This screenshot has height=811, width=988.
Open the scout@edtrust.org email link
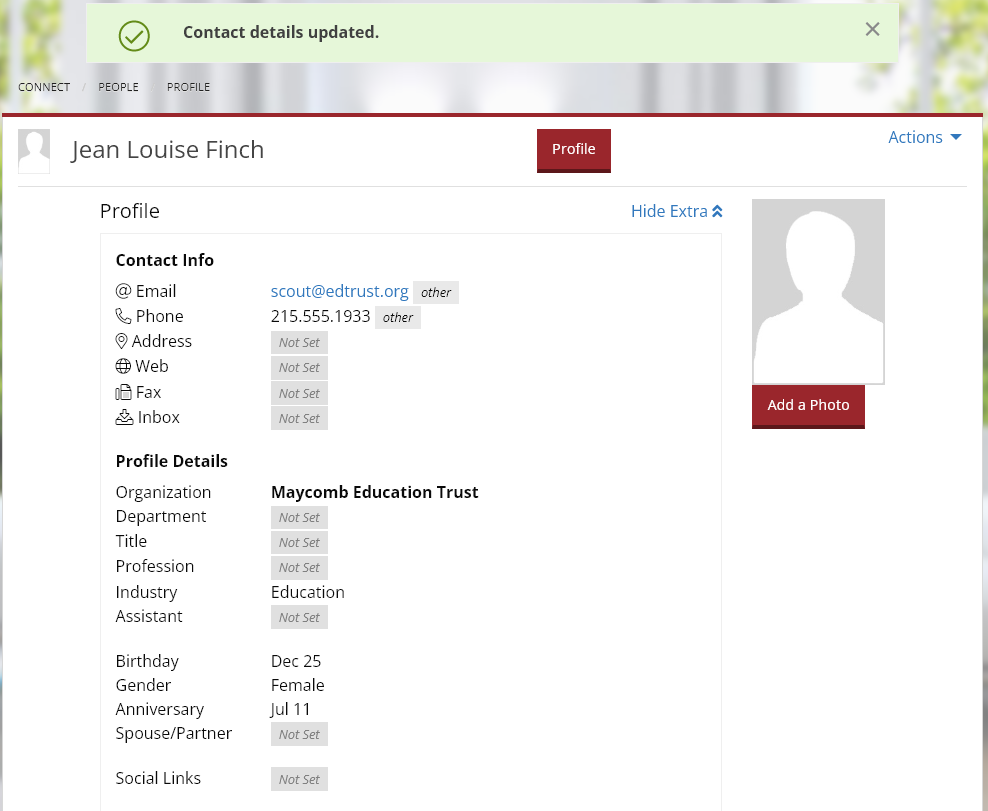(339, 291)
